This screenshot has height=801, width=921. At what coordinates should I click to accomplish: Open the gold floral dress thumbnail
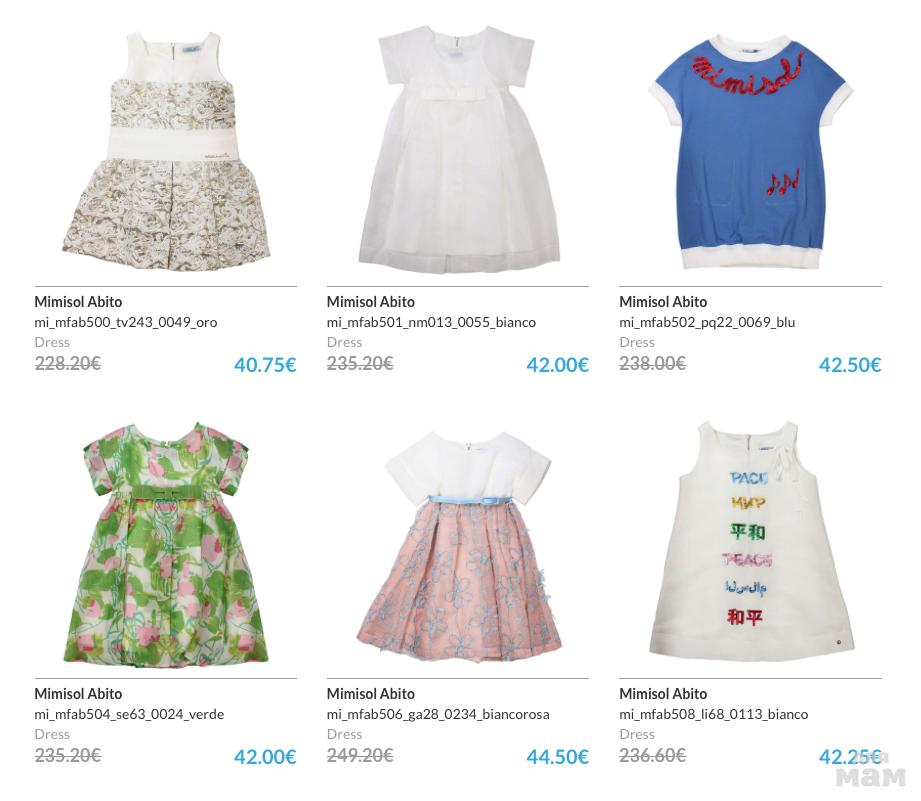[166, 152]
